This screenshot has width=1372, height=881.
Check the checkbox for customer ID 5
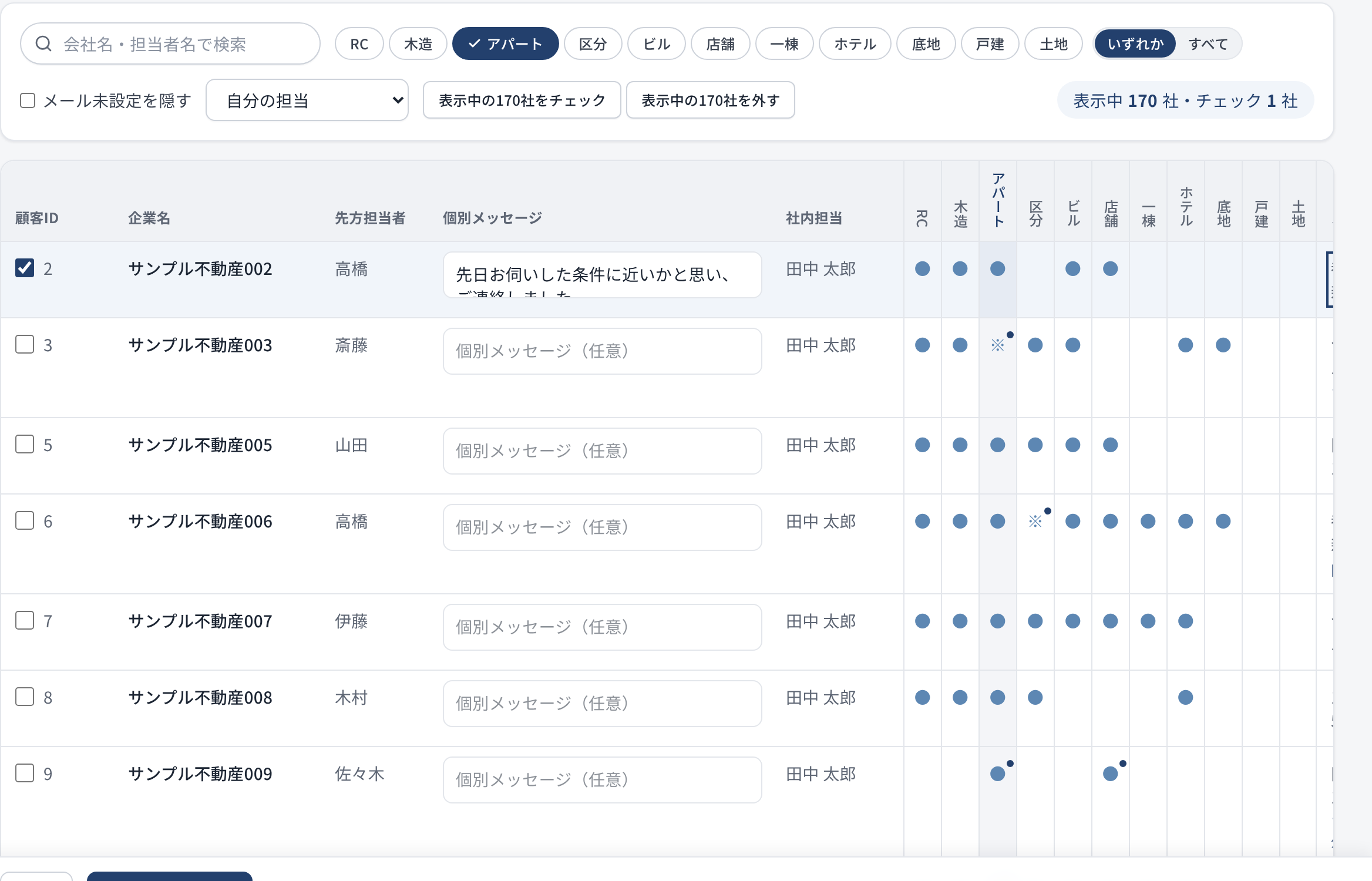[25, 444]
